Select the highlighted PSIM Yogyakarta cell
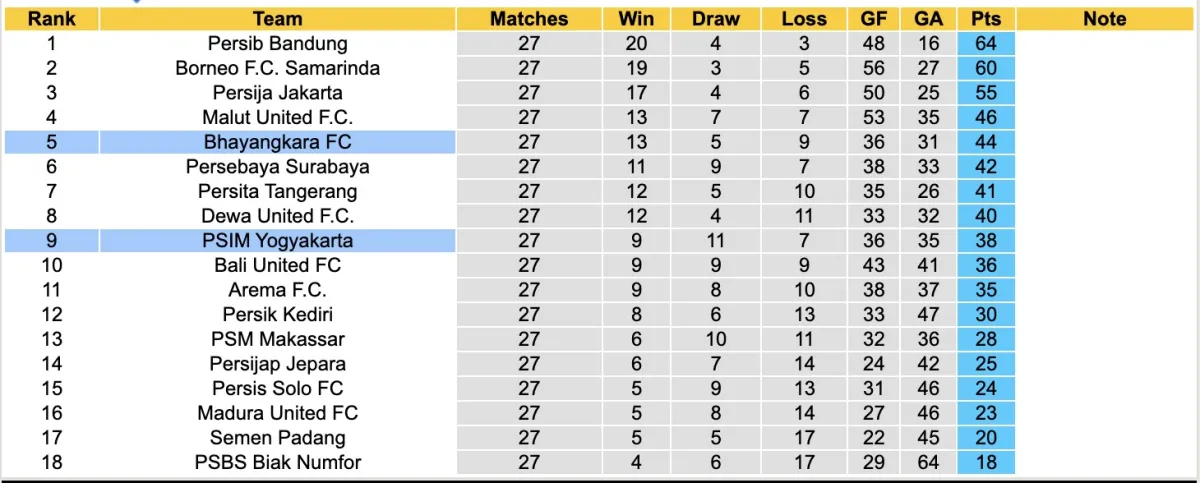This screenshot has height=483, width=1200. click(278, 240)
